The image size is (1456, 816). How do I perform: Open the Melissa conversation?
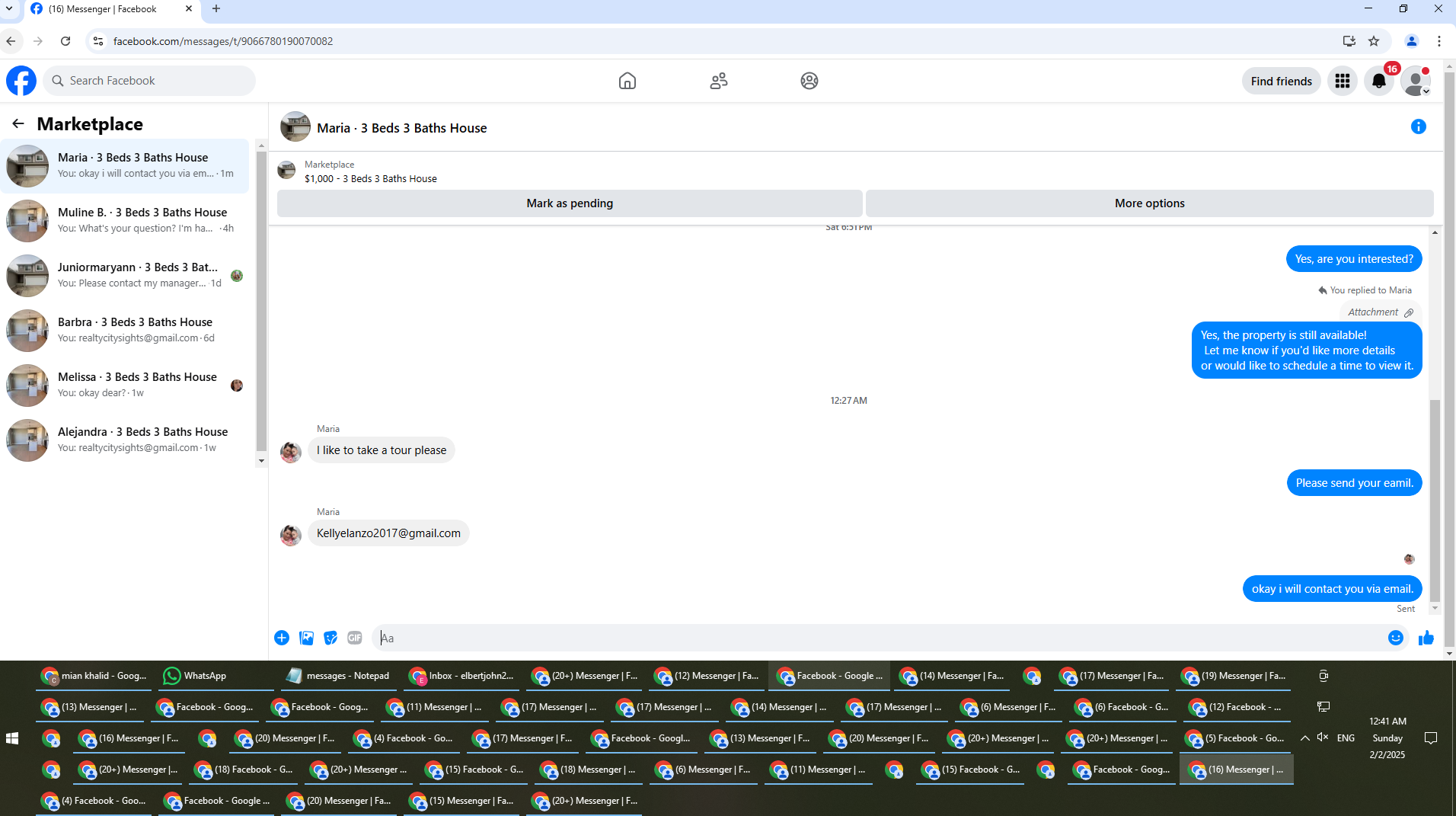(x=125, y=385)
